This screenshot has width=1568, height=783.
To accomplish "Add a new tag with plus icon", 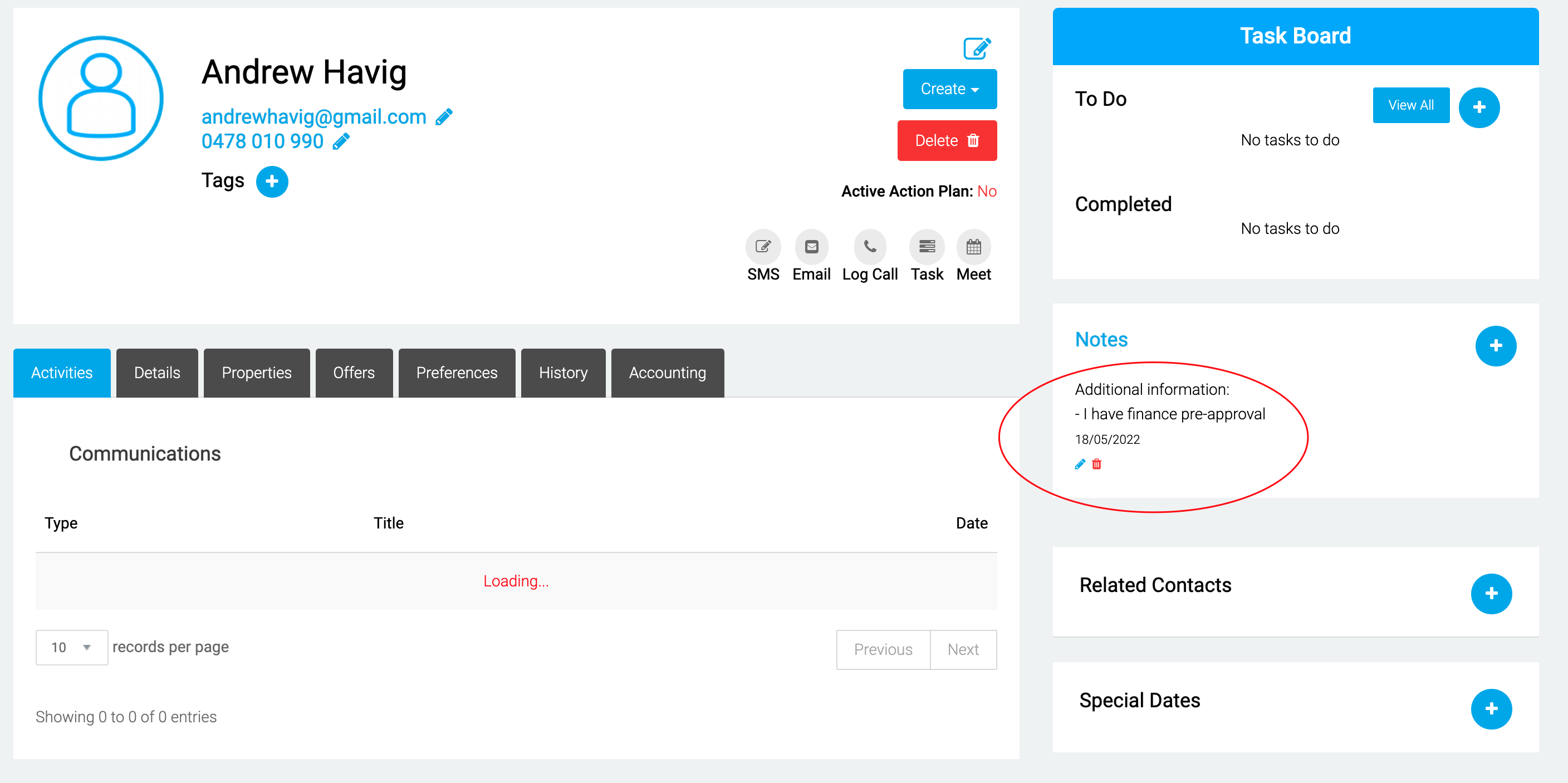I will [x=272, y=182].
